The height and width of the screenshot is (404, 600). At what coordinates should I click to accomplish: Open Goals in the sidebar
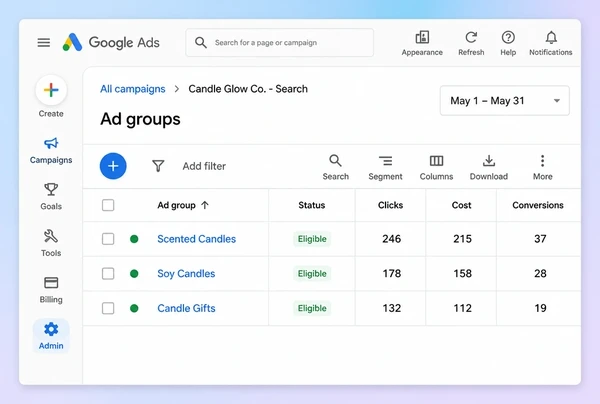[x=51, y=197]
